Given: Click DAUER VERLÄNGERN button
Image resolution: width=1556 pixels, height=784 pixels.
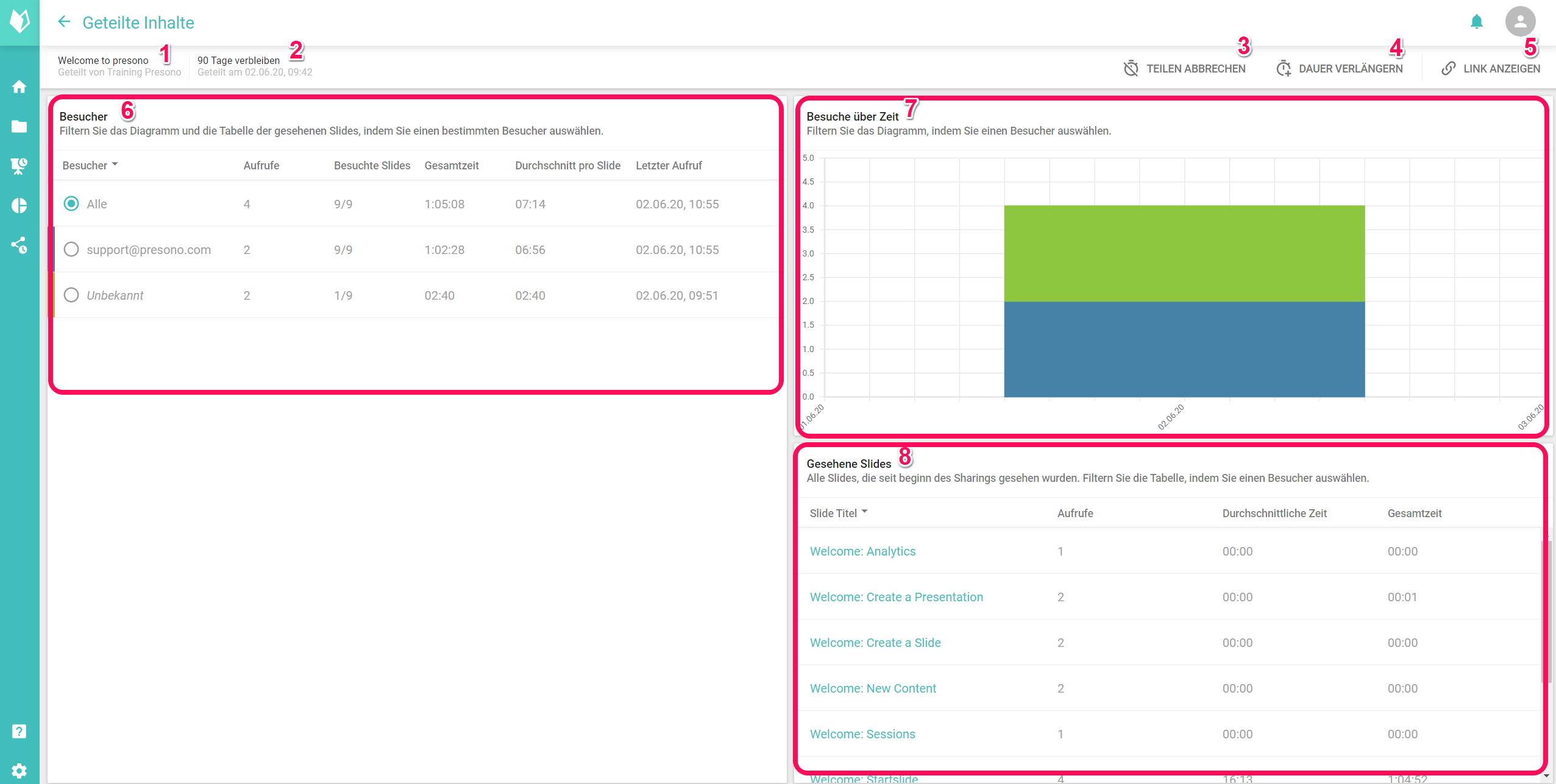Looking at the screenshot, I should [1340, 69].
